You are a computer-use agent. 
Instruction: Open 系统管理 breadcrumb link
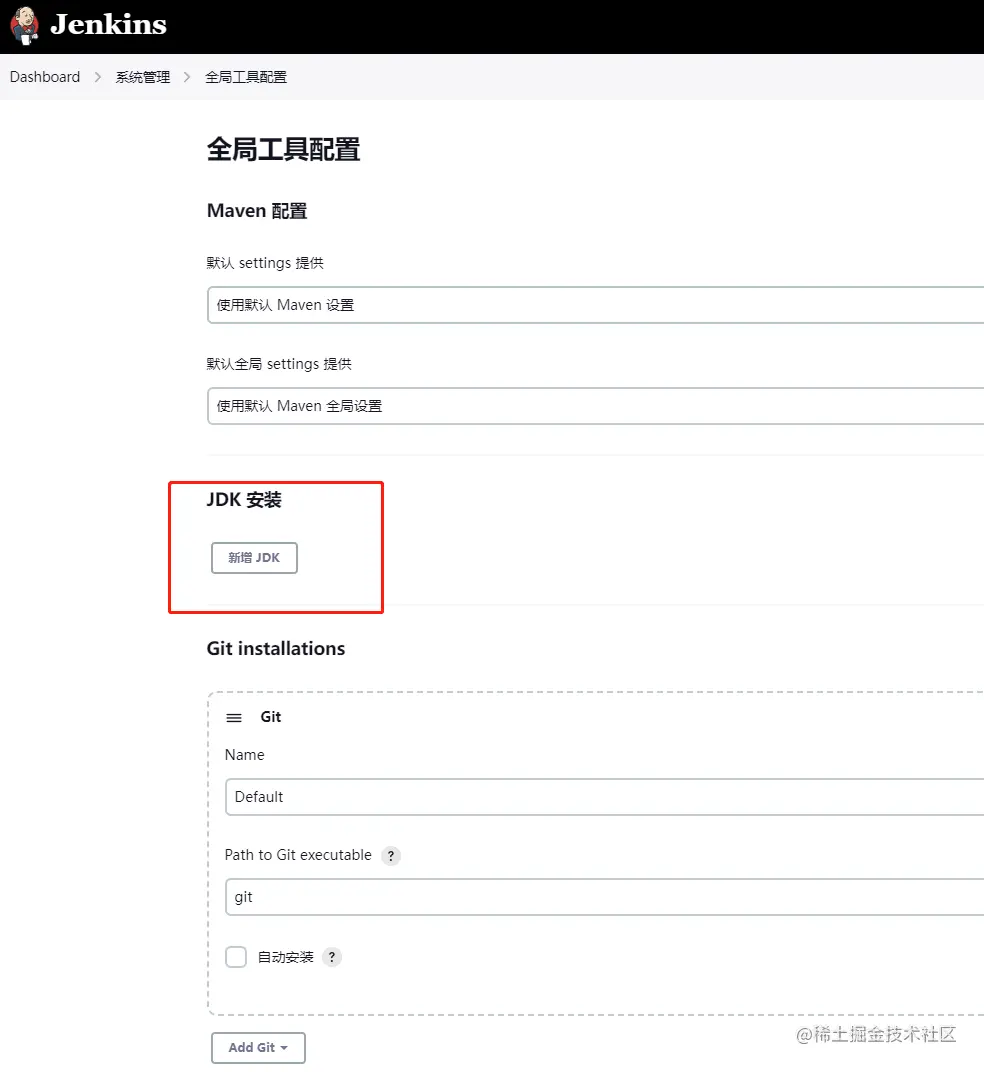coord(142,77)
